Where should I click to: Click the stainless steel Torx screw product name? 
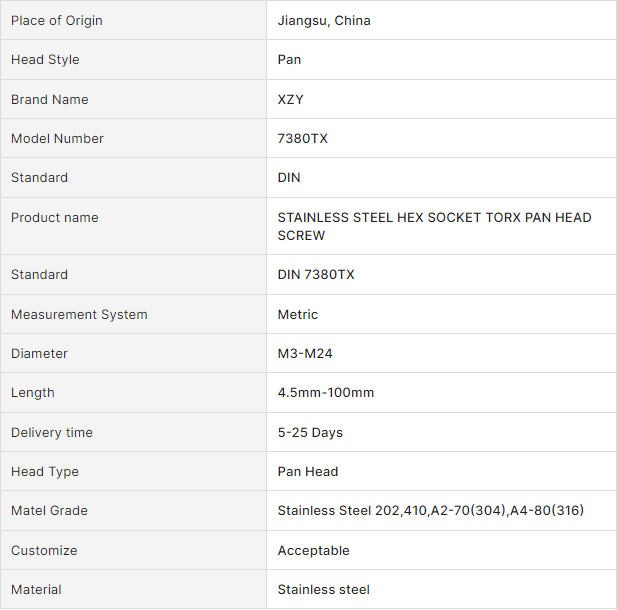(434, 227)
